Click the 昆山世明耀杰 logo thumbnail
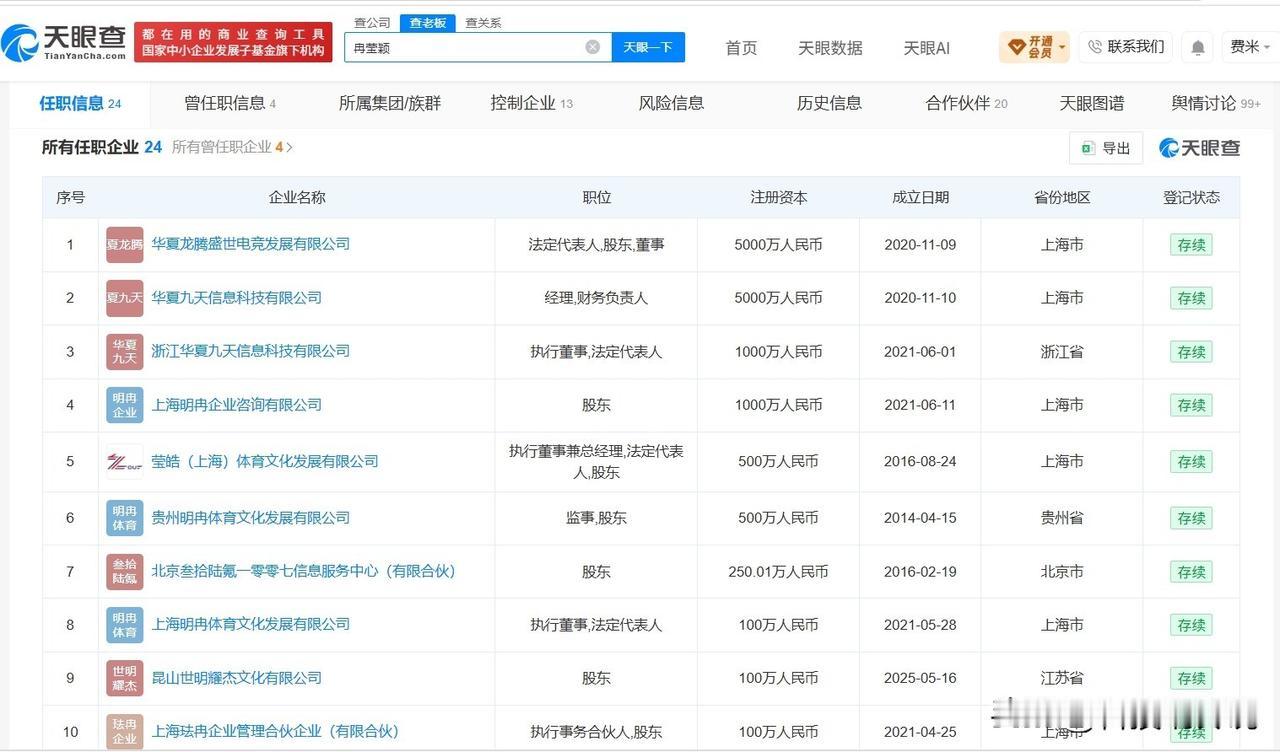 pos(125,678)
